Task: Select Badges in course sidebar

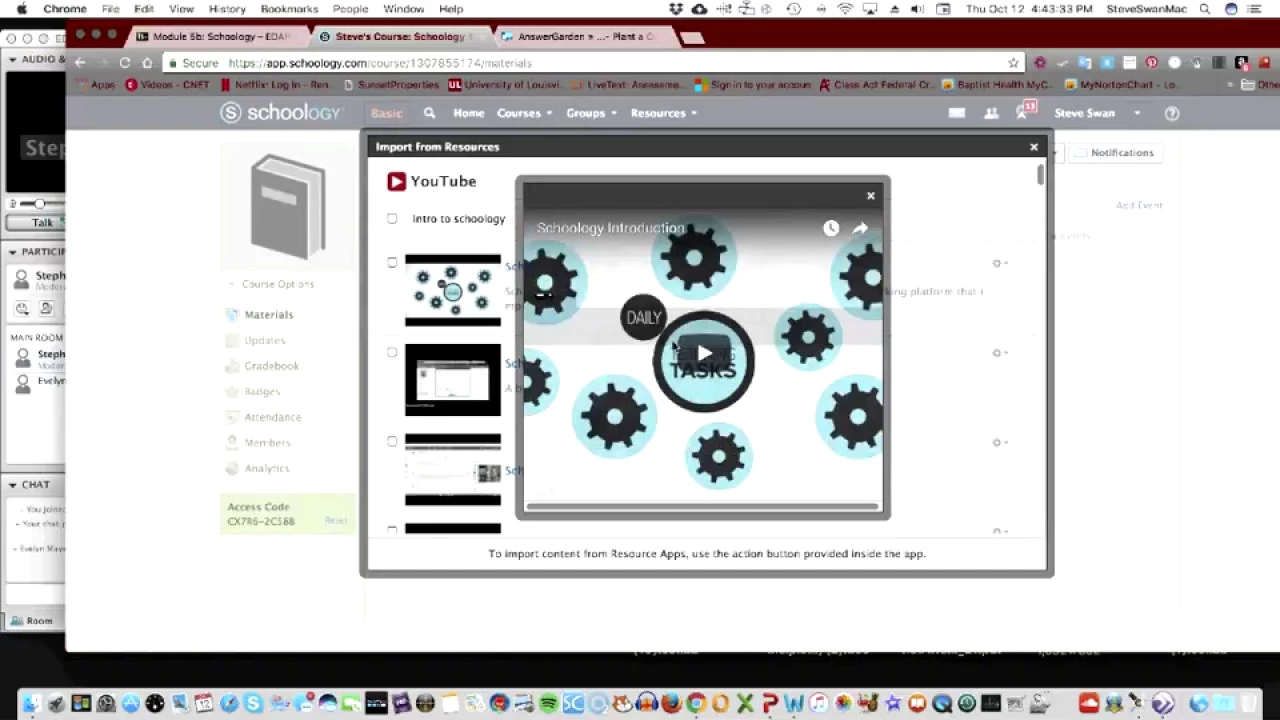Action: pos(262,391)
